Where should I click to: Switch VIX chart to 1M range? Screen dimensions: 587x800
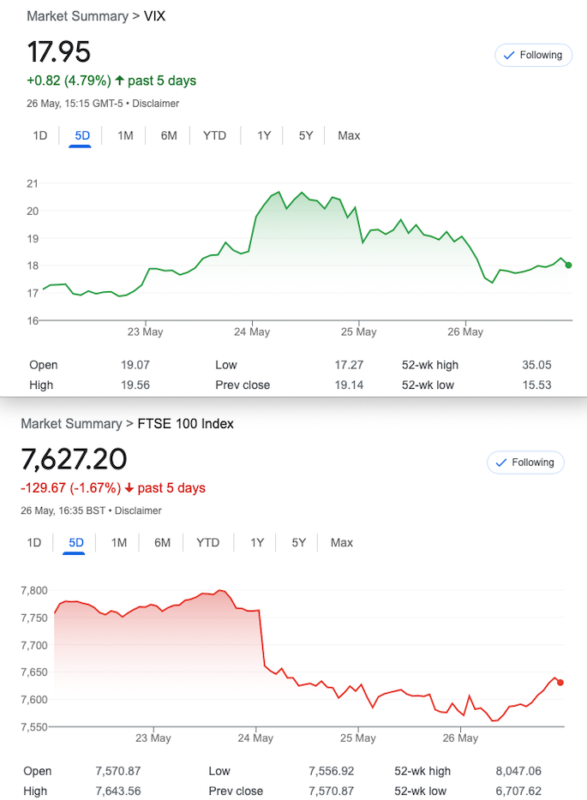[125, 136]
